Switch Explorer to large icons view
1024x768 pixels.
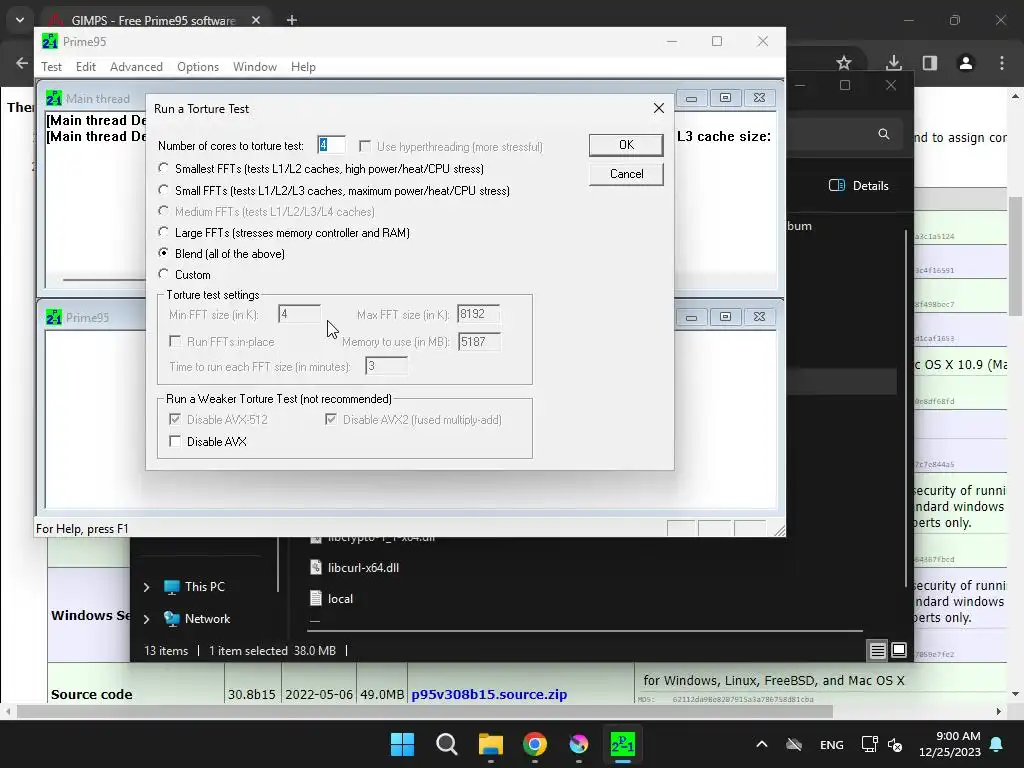point(899,650)
